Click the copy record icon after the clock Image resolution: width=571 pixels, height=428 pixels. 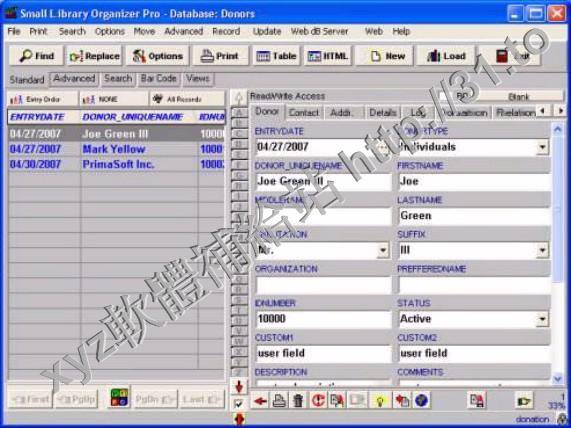point(337,401)
